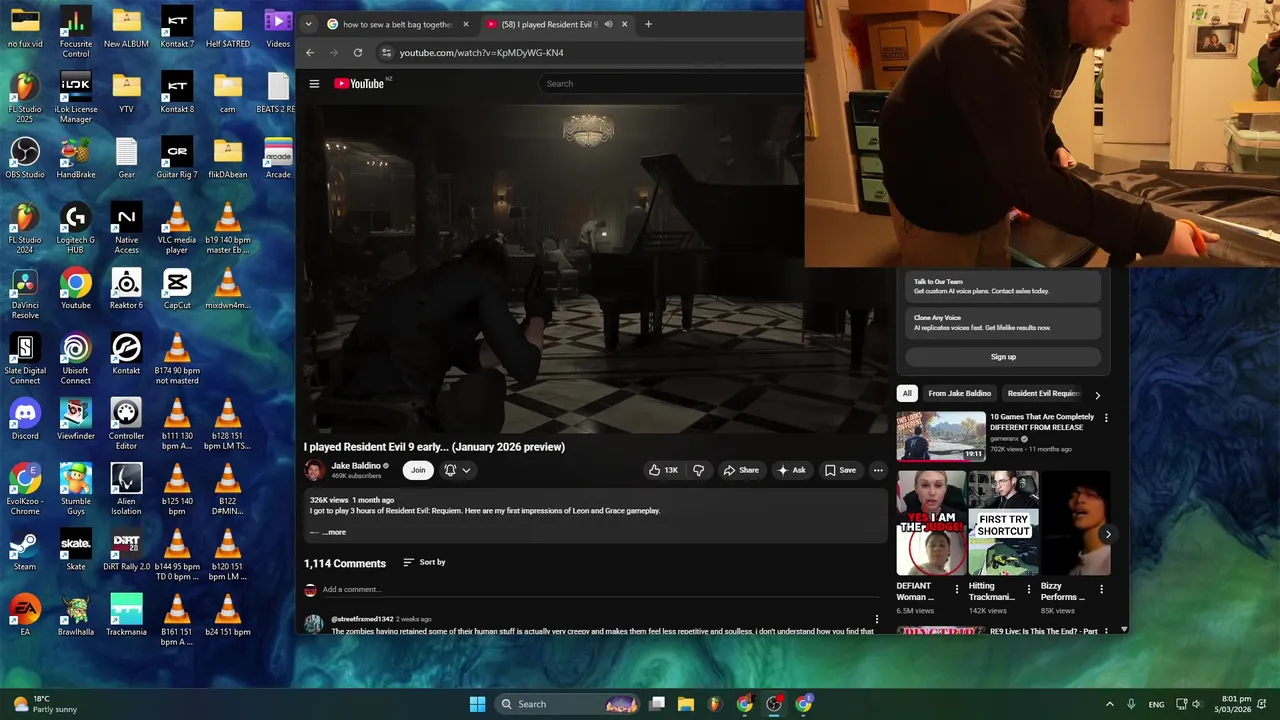Focus the YouTube Search box
This screenshot has width=1280, height=720.
pyautogui.click(x=670, y=84)
